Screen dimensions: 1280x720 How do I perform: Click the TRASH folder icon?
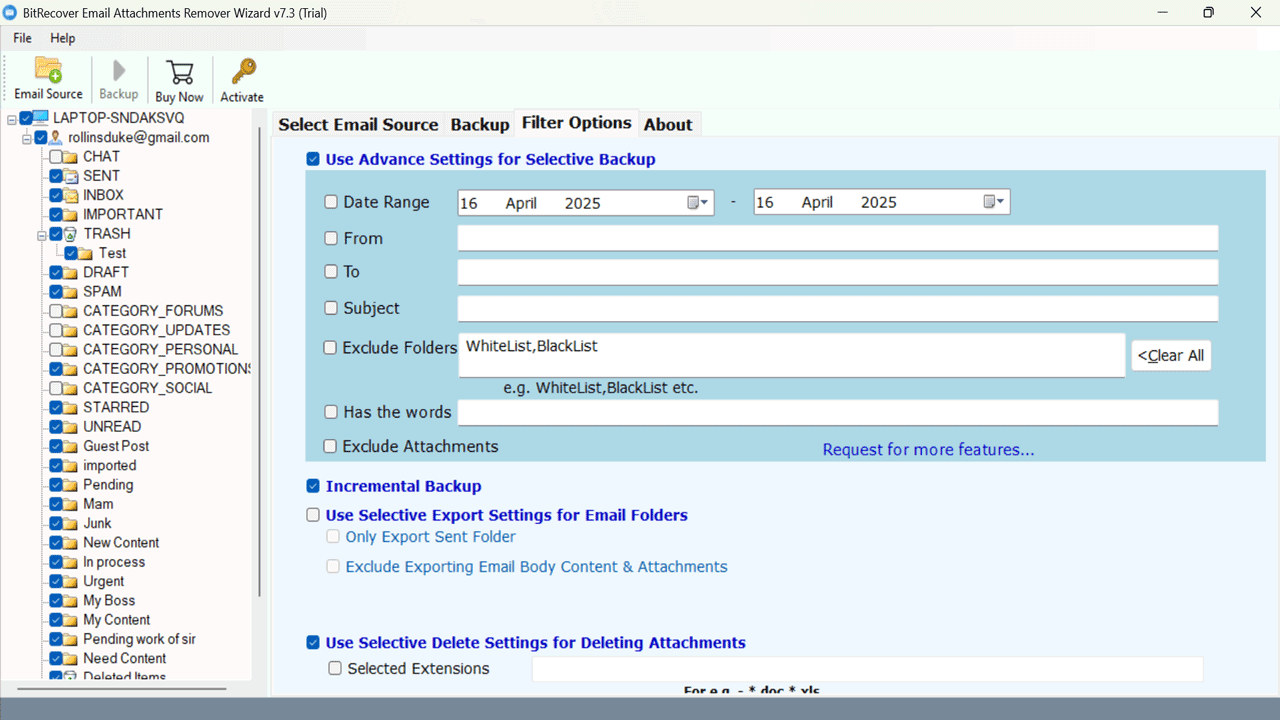pyautogui.click(x=71, y=234)
